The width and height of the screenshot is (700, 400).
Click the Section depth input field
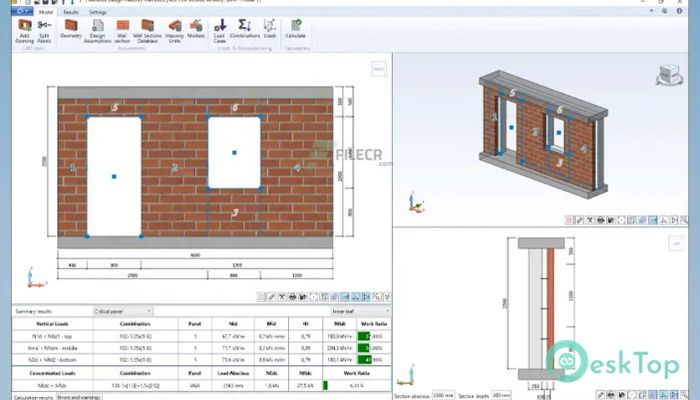(501, 396)
